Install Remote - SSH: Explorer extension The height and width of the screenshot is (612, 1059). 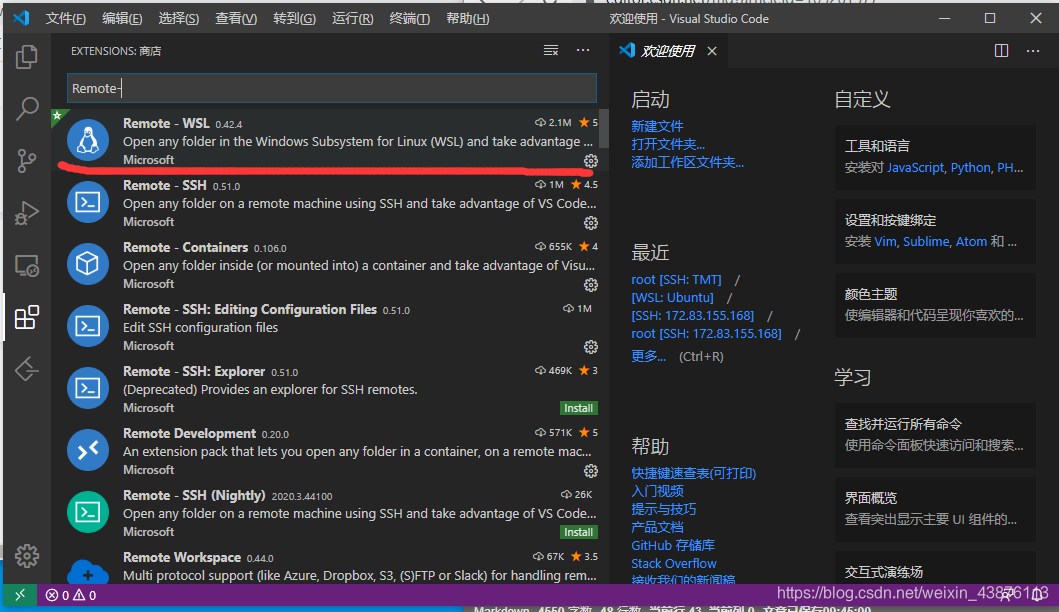(579, 408)
